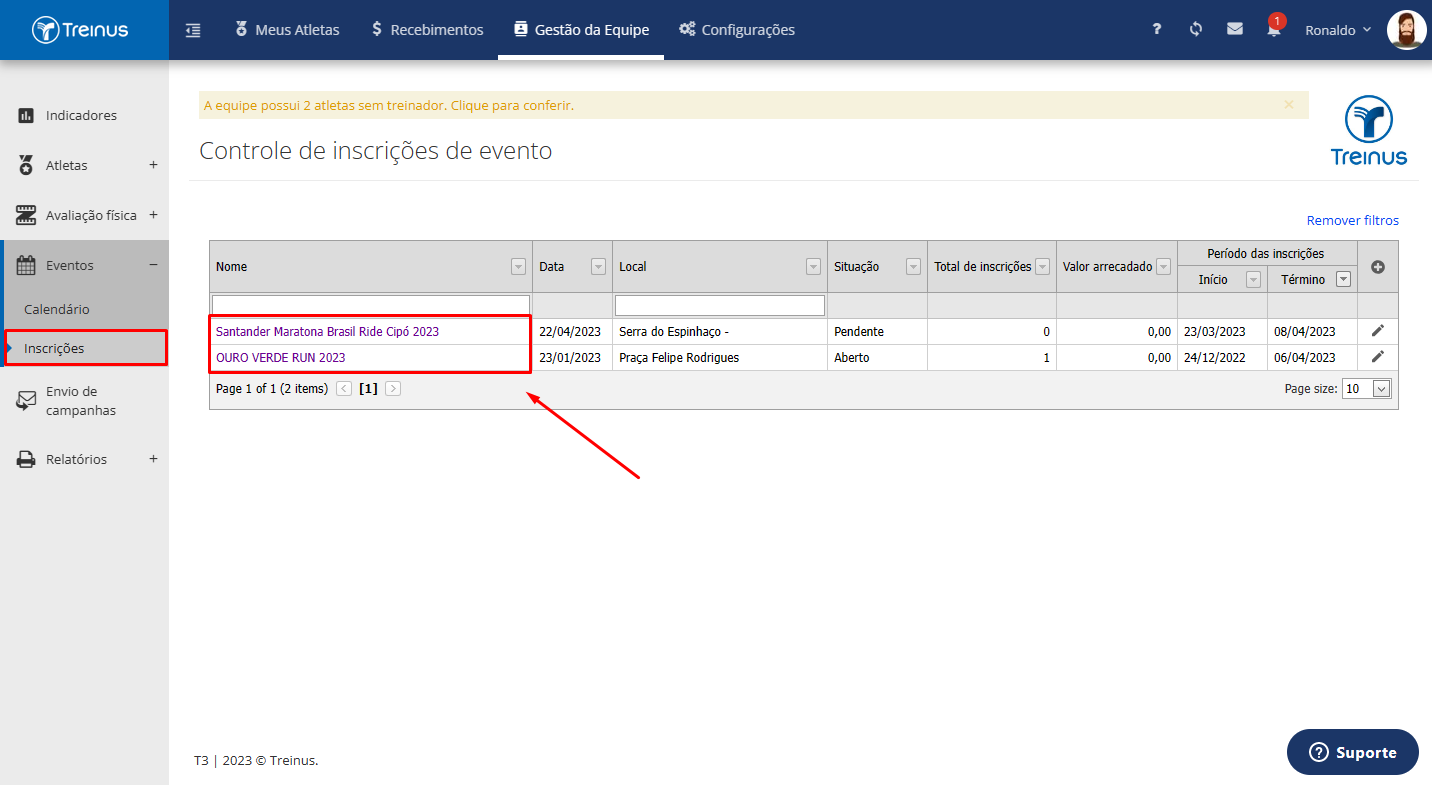Open Calendário under Eventos
The image size is (1432, 785).
coord(57,309)
